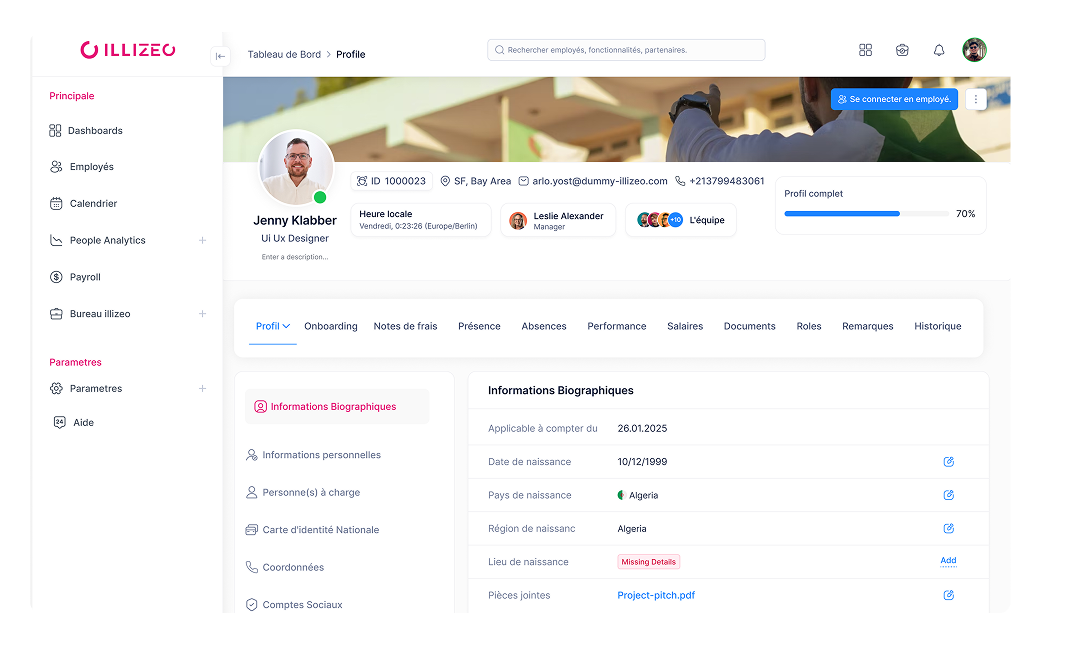The width and height of the screenshot is (1068, 645).
Task: Click the Payroll icon in sidebar
Action: pos(56,277)
